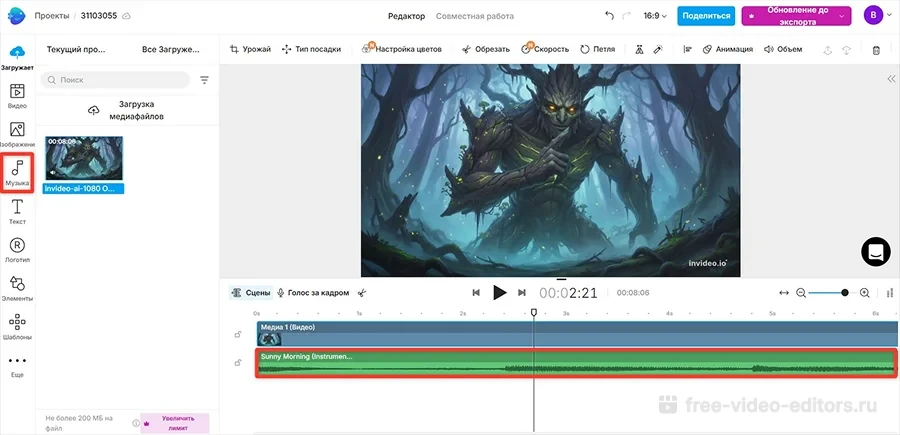This screenshot has width=900, height=435.
Task: Expand the collapsed right side panel chevron
Action: [891, 79]
